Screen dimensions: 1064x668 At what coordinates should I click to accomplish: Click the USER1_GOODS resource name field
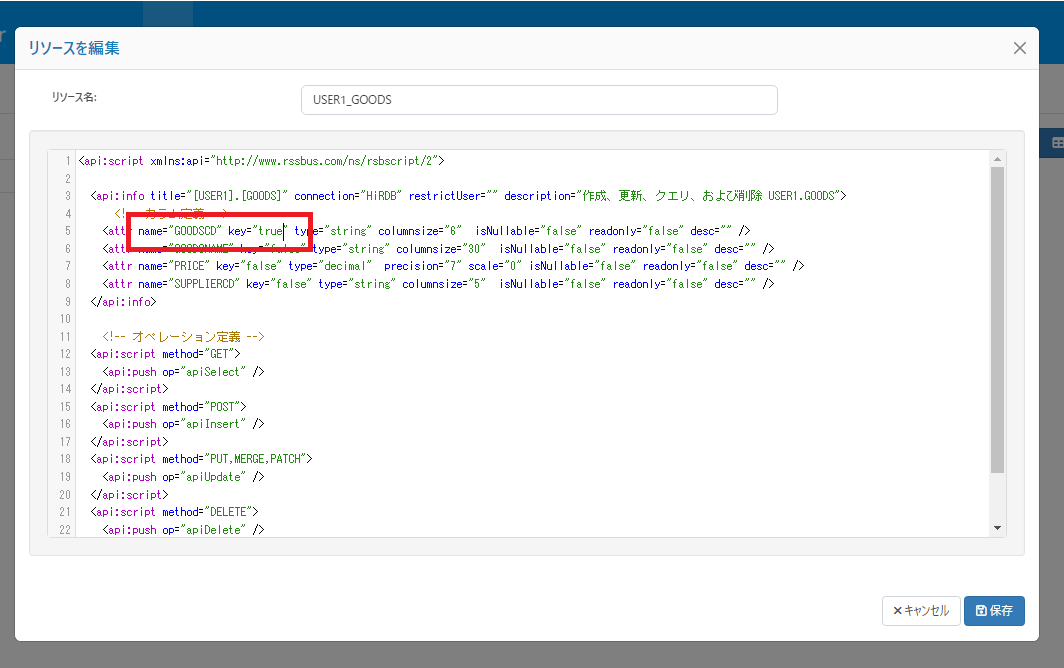pos(539,100)
